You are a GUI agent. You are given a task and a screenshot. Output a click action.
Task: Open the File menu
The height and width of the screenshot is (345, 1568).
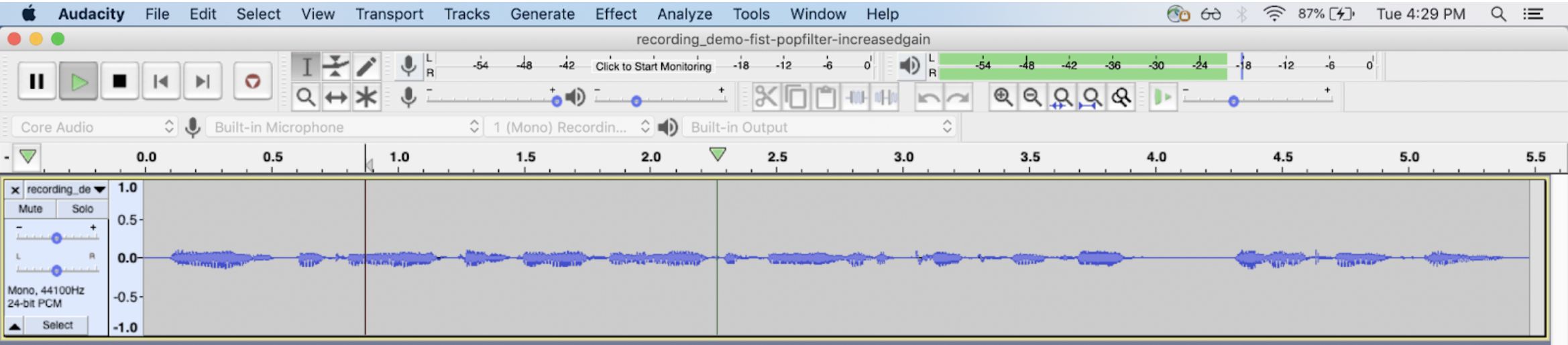(x=157, y=14)
